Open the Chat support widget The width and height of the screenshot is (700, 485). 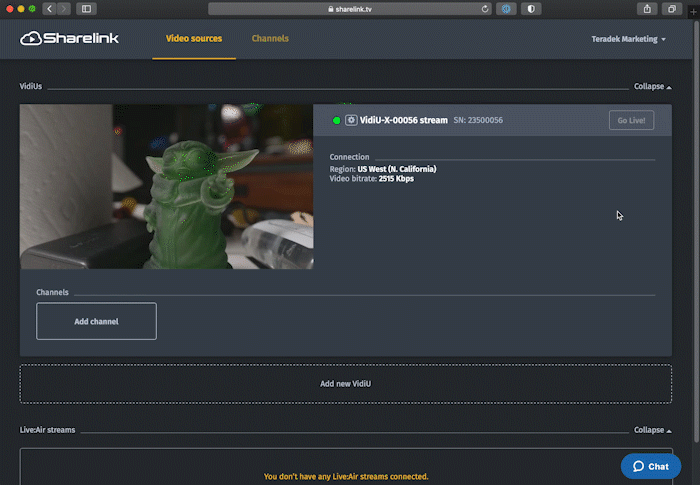(650, 466)
